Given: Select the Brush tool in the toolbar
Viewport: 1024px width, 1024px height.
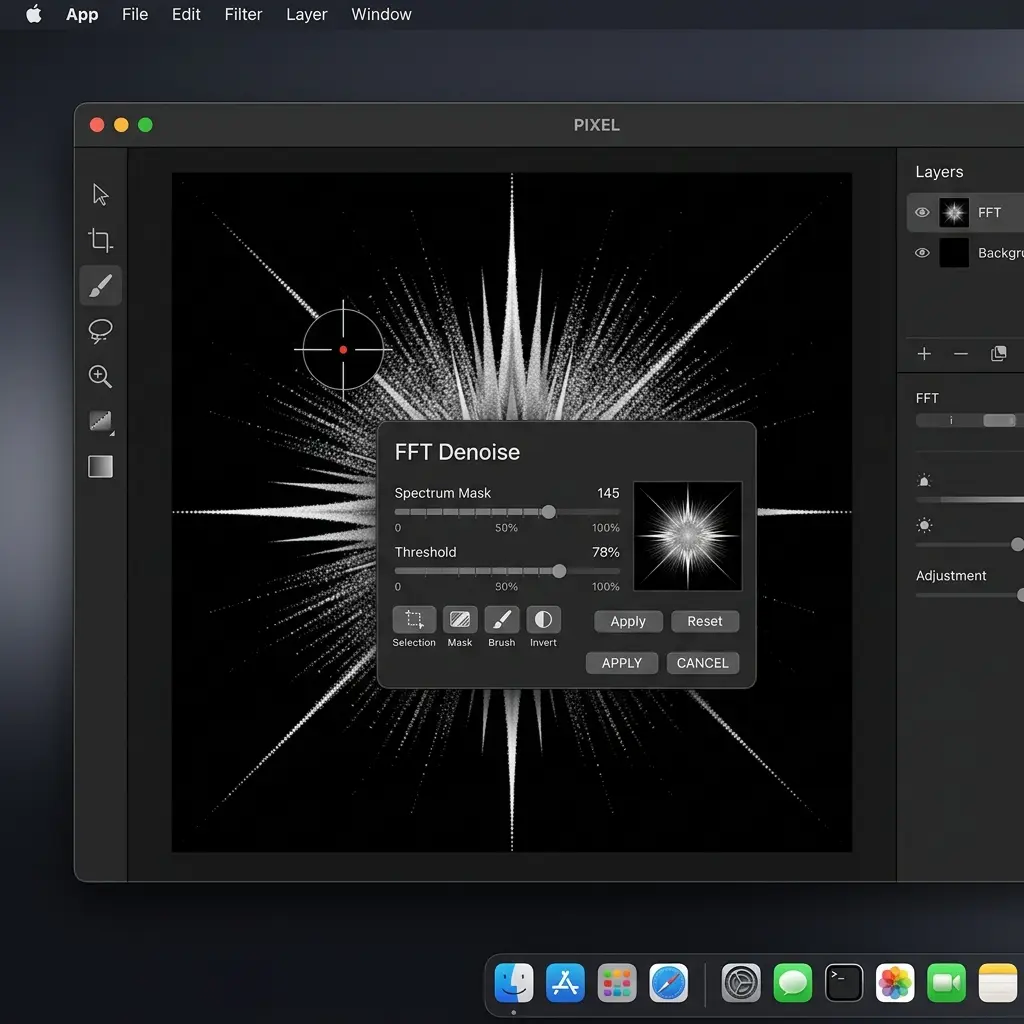Looking at the screenshot, I should pos(100,285).
